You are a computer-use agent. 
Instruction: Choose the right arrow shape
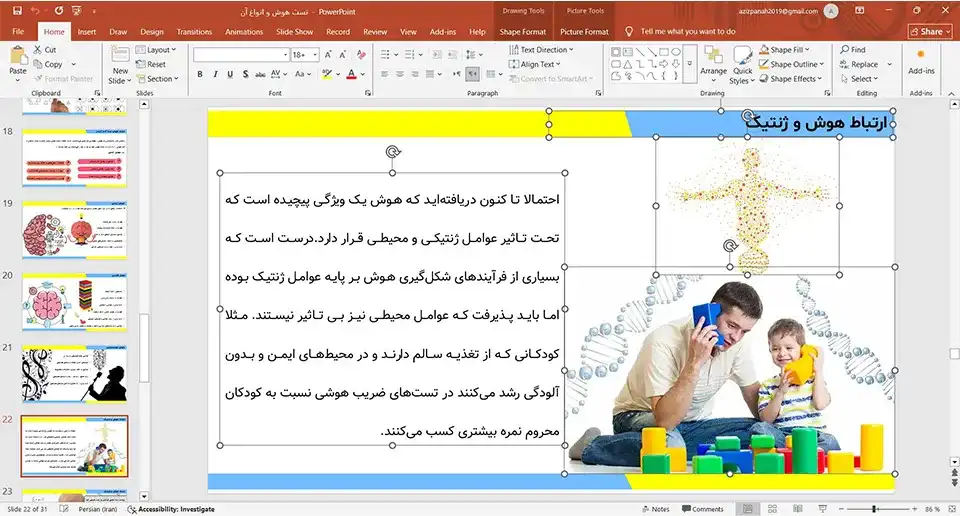point(664,64)
